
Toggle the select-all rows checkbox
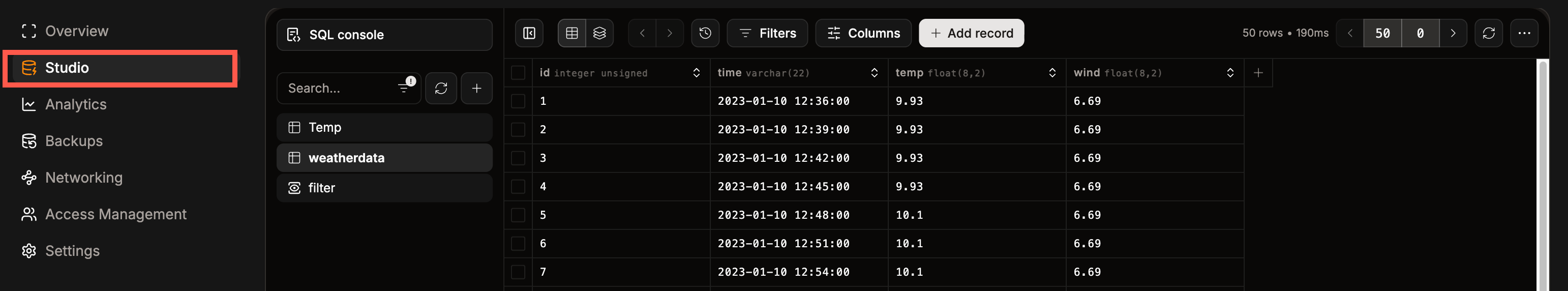(x=518, y=73)
